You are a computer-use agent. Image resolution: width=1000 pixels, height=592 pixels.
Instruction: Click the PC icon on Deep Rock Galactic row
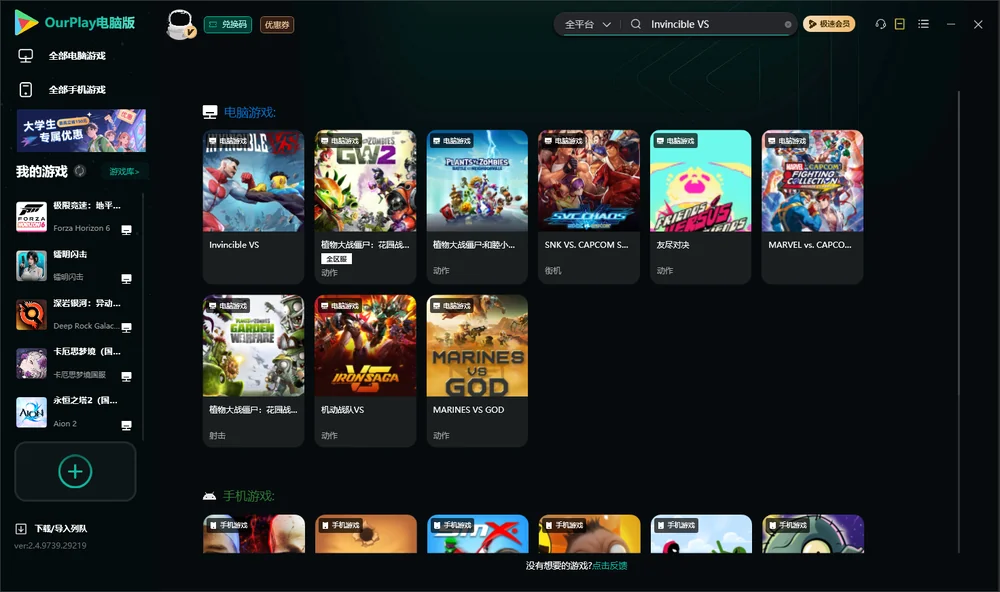coord(126,327)
